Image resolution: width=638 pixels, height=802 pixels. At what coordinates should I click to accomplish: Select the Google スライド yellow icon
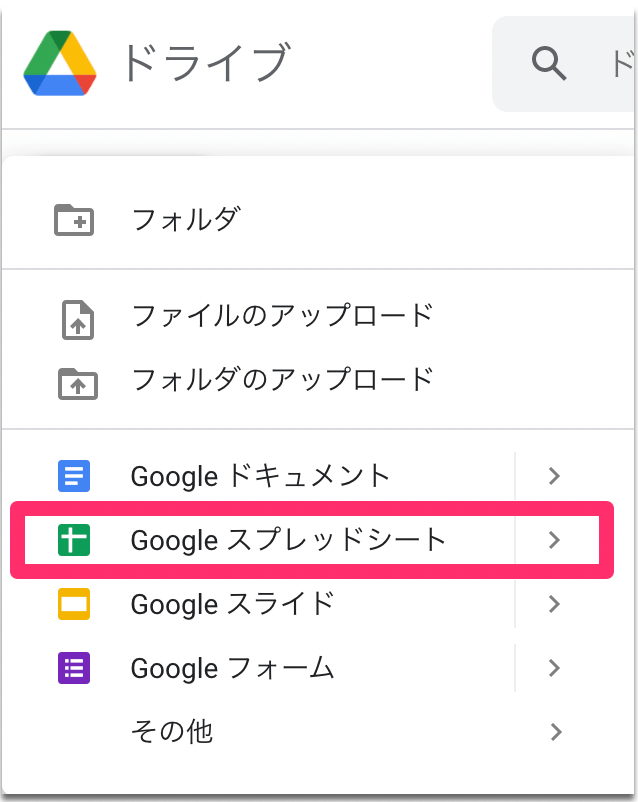(x=73, y=604)
